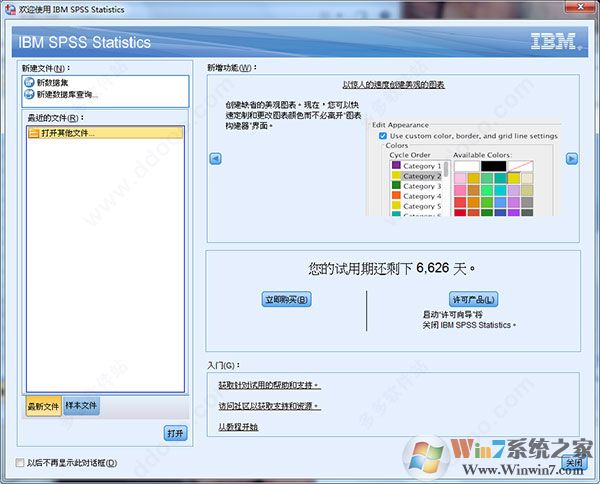Screen dimensions: 600x484
Task: Tick the don't show this dialog again checkbox
Action: [x=20, y=463]
